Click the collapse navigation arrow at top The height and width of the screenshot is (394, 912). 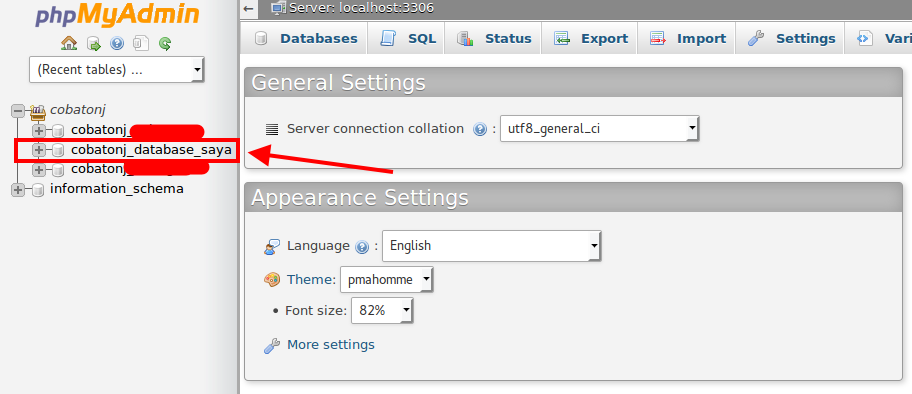[x=249, y=8]
